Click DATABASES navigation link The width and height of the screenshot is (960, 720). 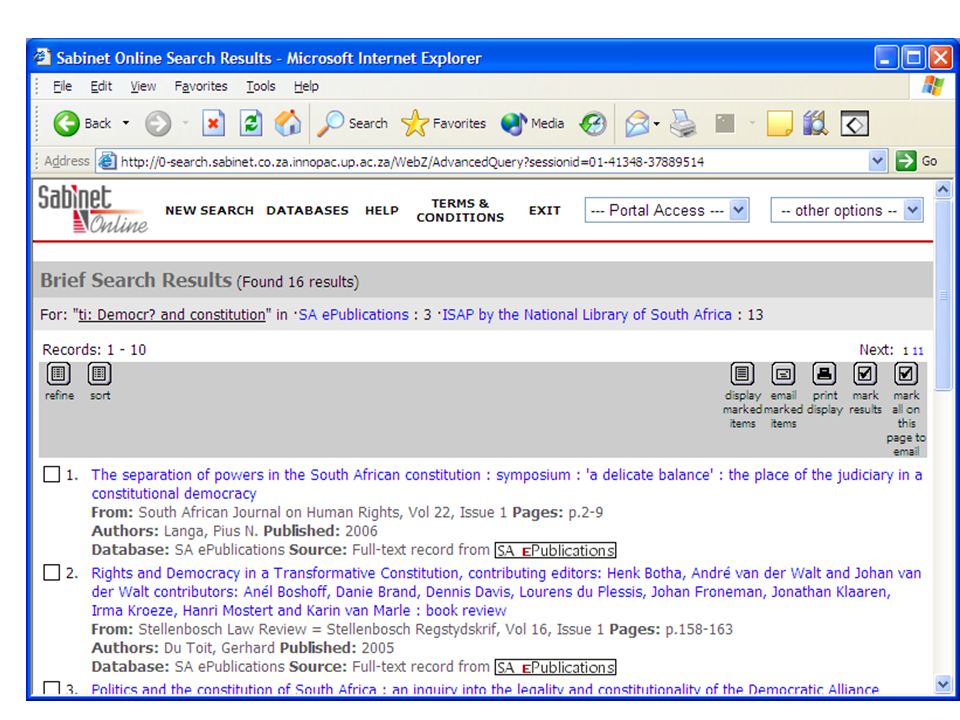[x=307, y=211]
